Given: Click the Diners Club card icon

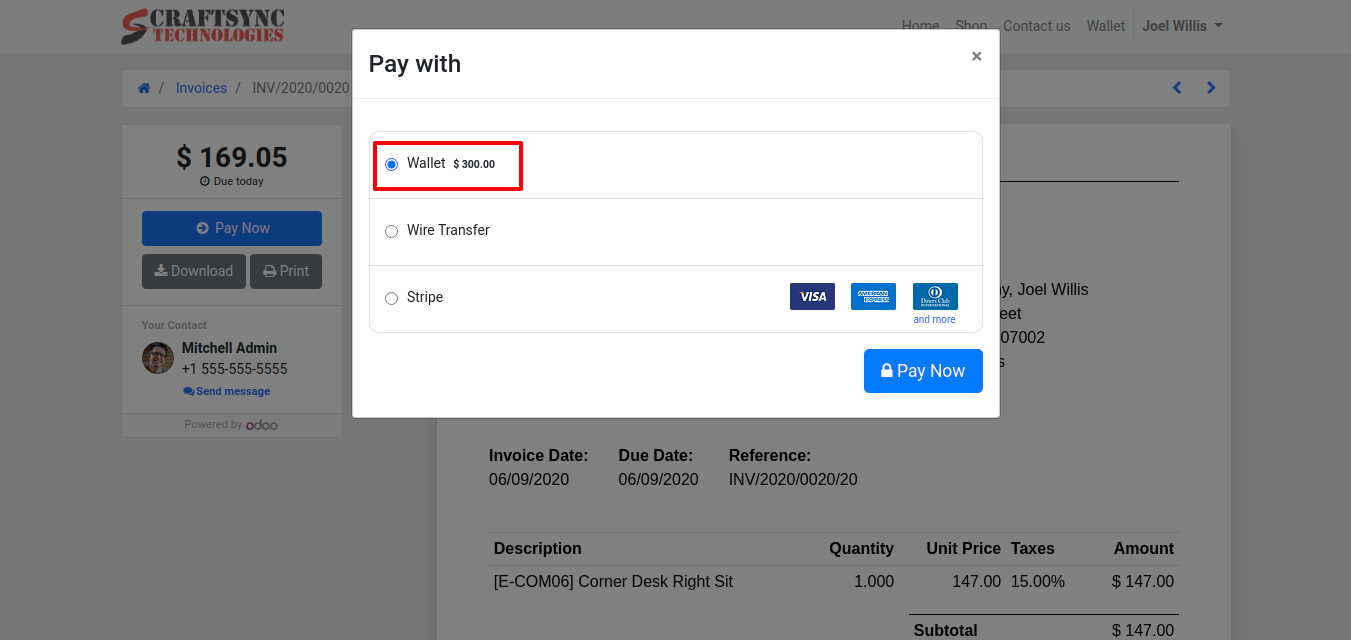Looking at the screenshot, I should (x=935, y=296).
